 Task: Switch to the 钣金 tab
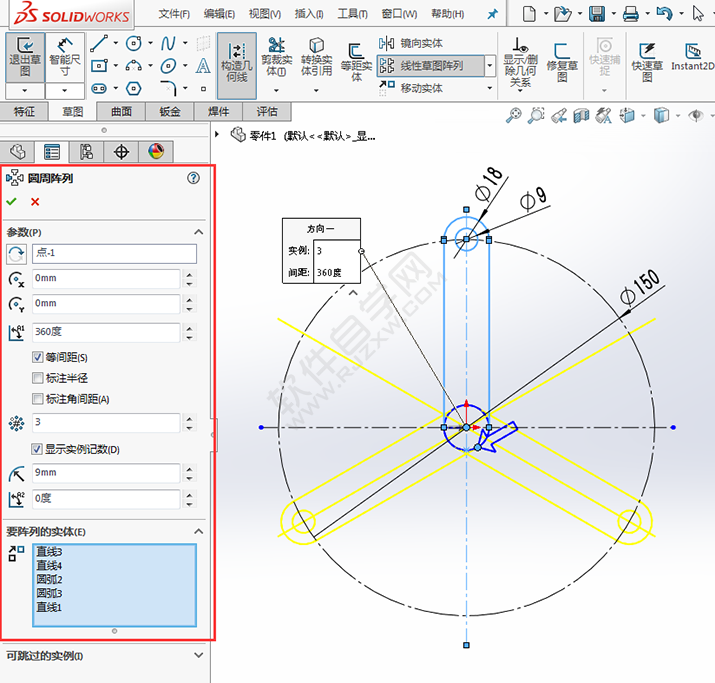pos(170,112)
